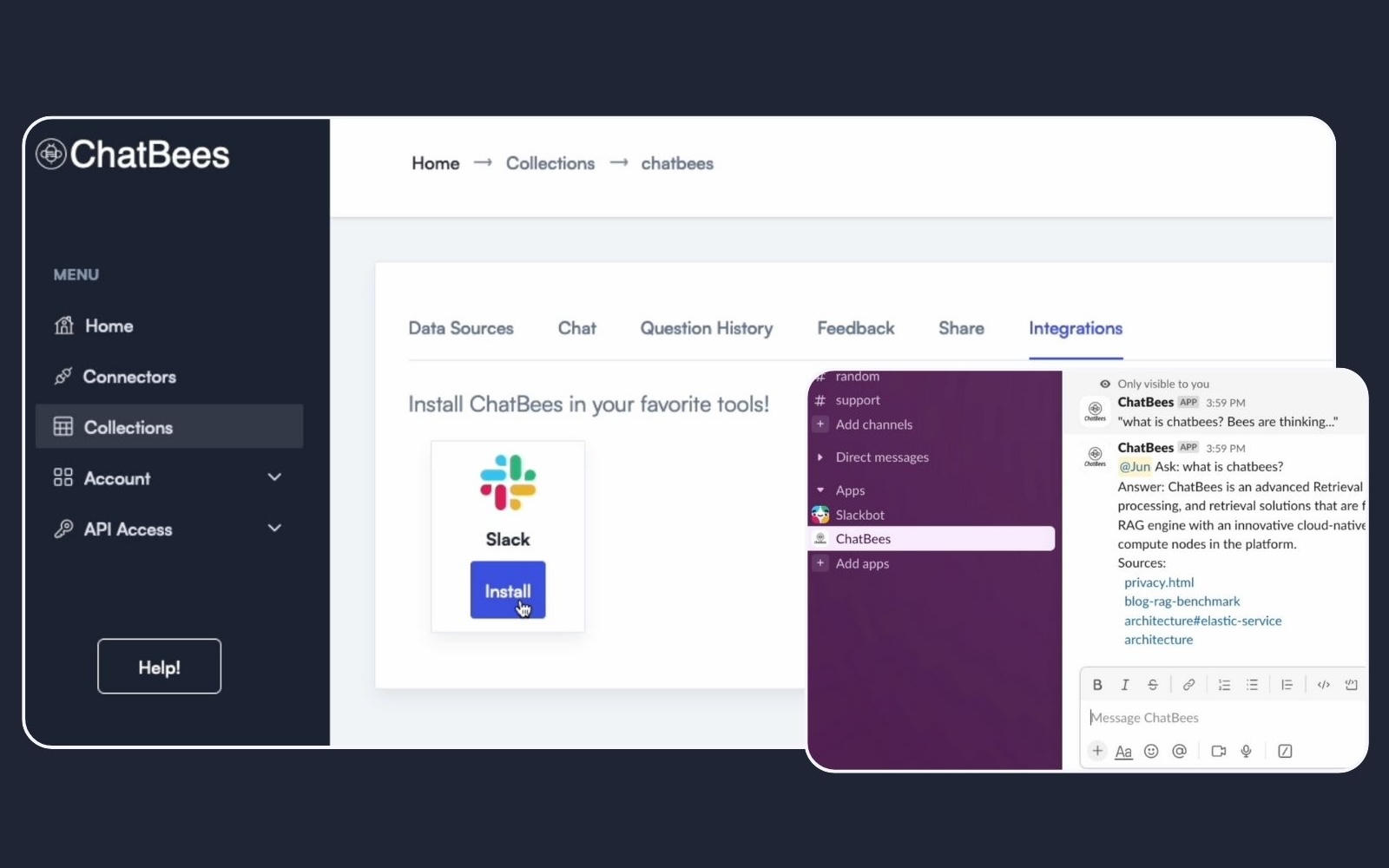
Task: Open the emoji picker in Slack composer
Action: pos(1151,751)
